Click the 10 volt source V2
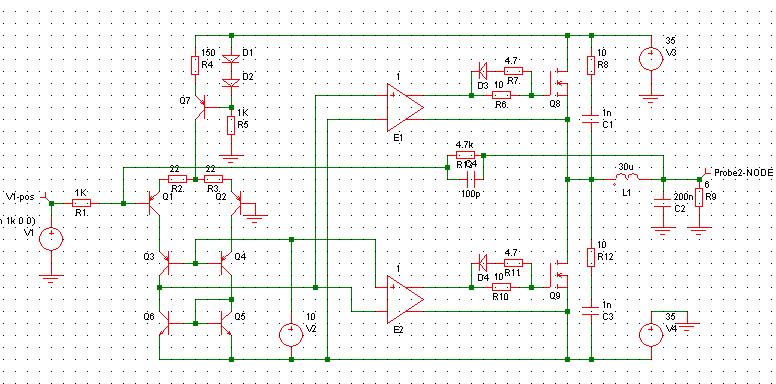Image resolution: width=776 pixels, height=384 pixels. pos(291,335)
